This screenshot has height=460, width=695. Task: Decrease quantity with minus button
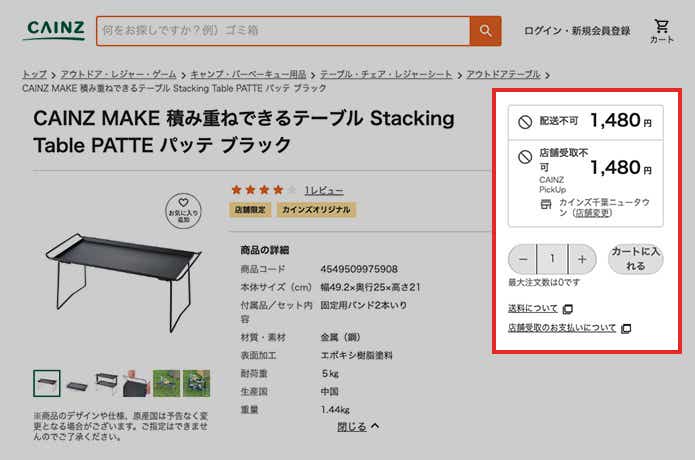523,259
